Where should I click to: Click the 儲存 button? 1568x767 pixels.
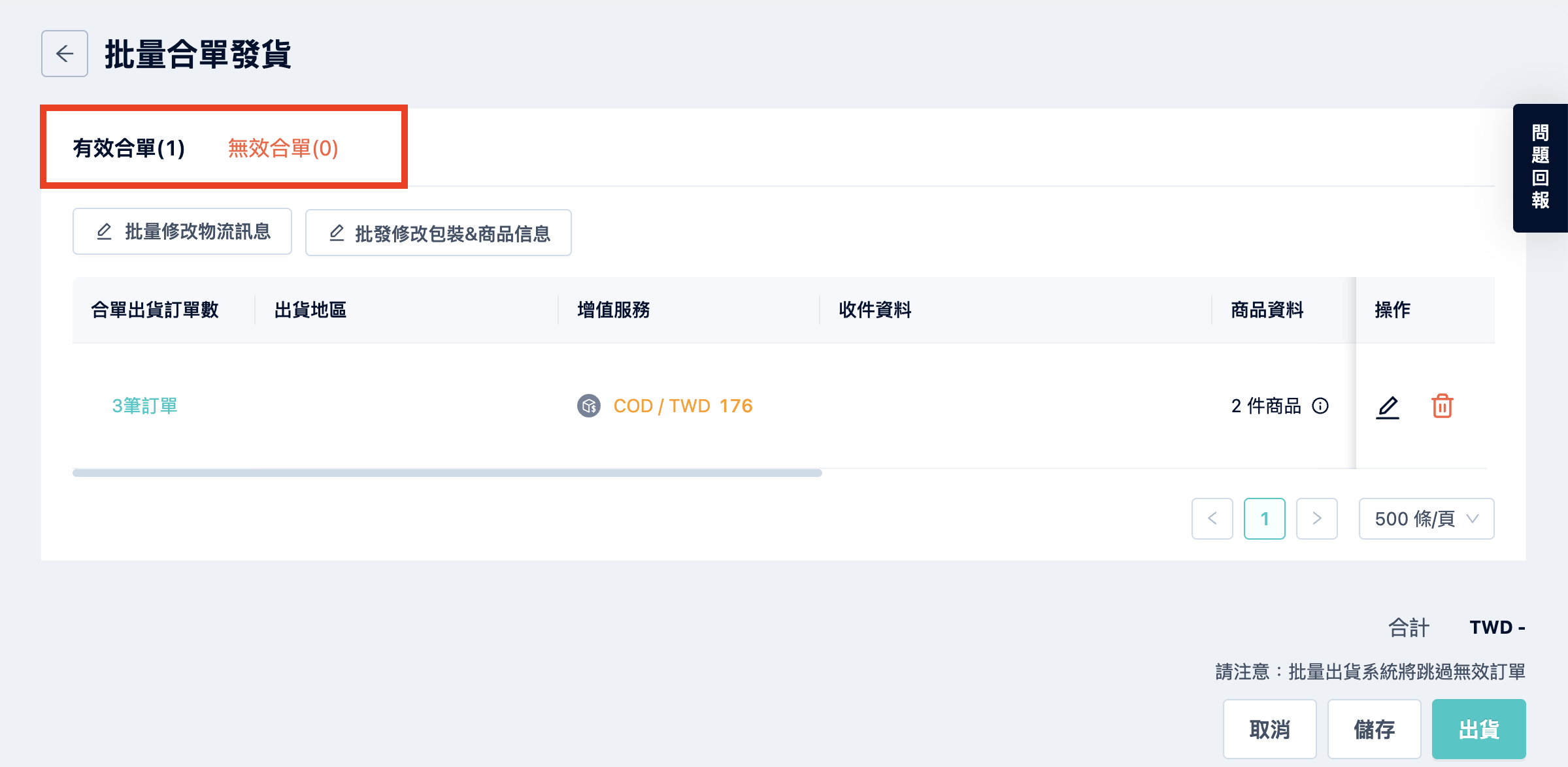(x=1375, y=729)
